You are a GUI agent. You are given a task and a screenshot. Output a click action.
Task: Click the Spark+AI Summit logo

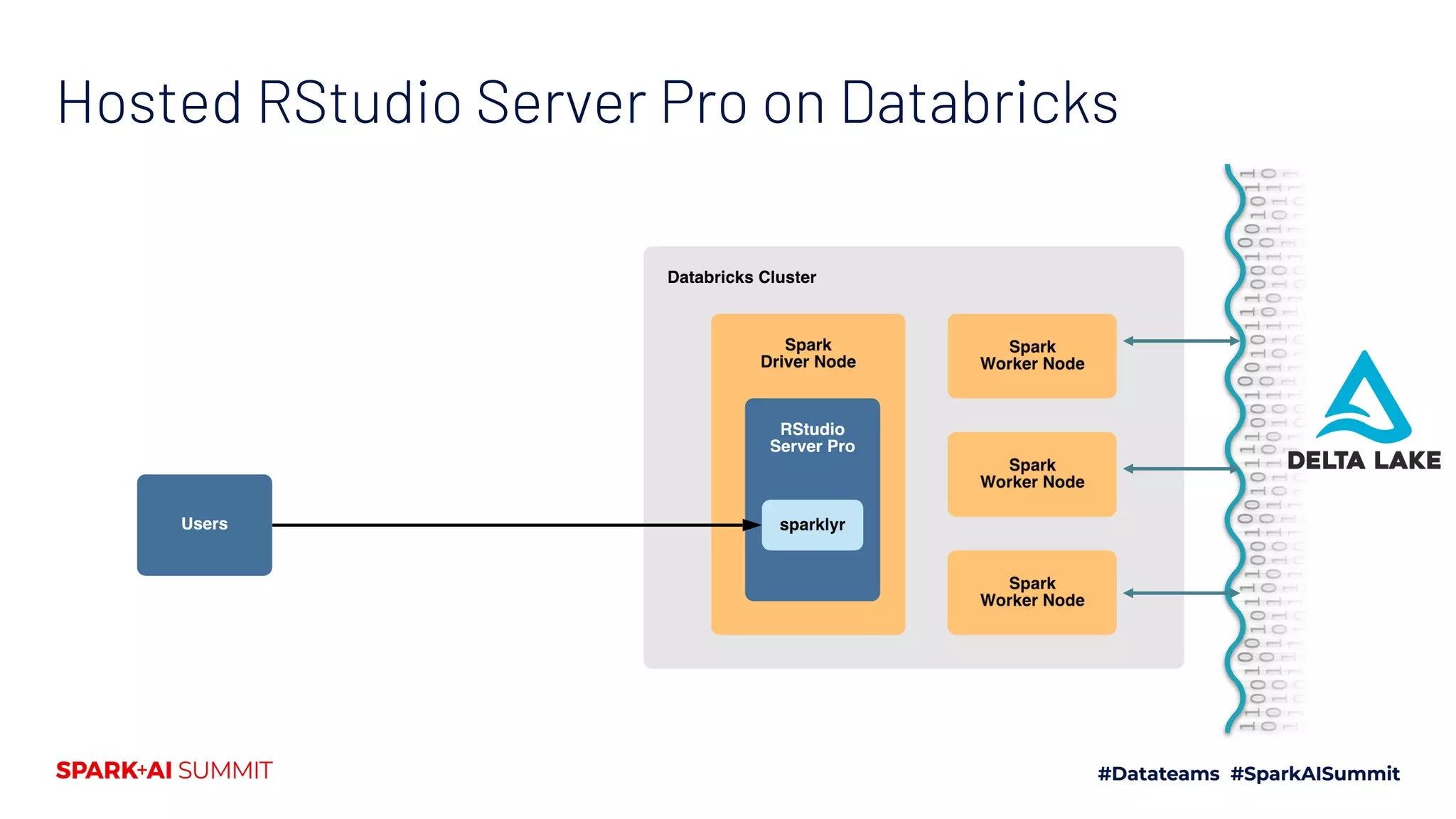pos(164,771)
